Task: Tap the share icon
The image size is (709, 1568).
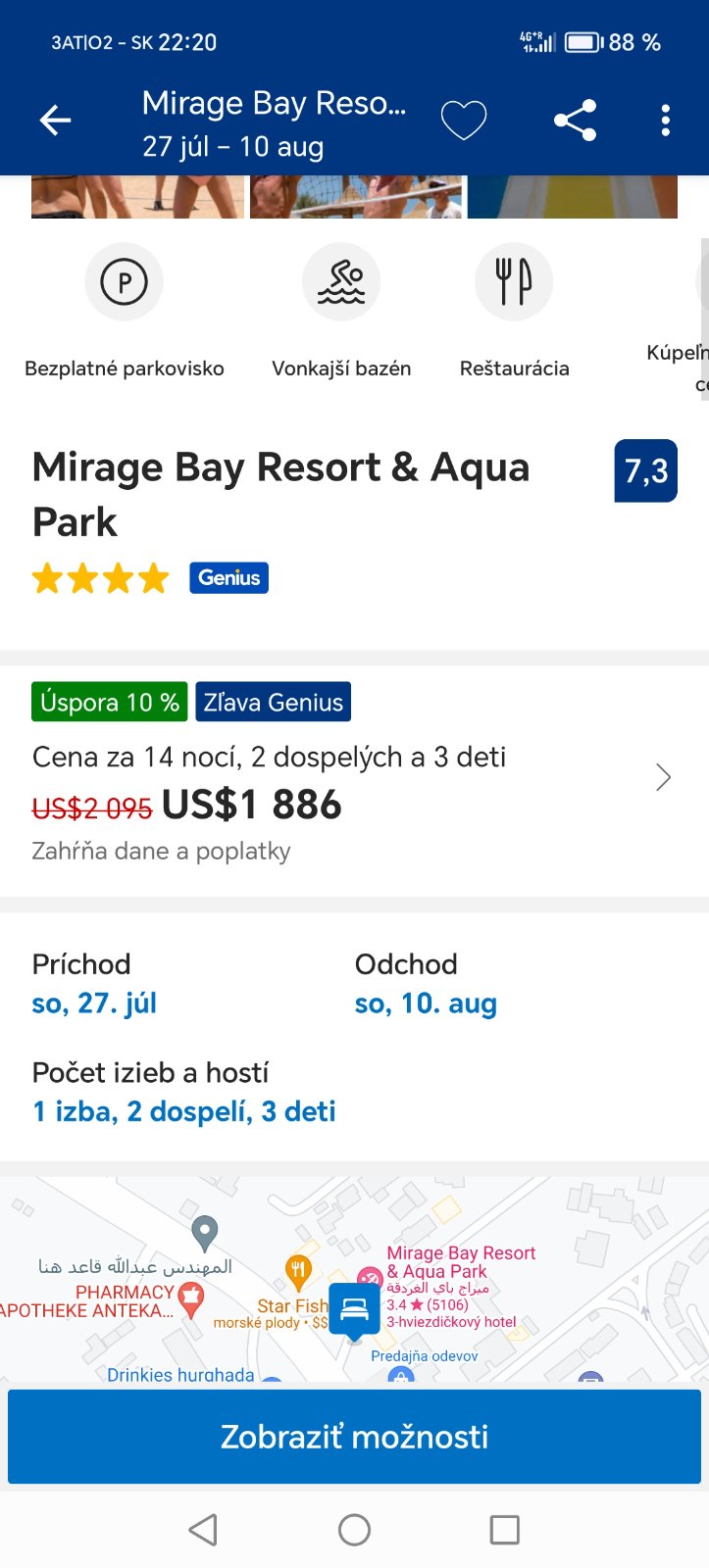Action: [x=575, y=121]
